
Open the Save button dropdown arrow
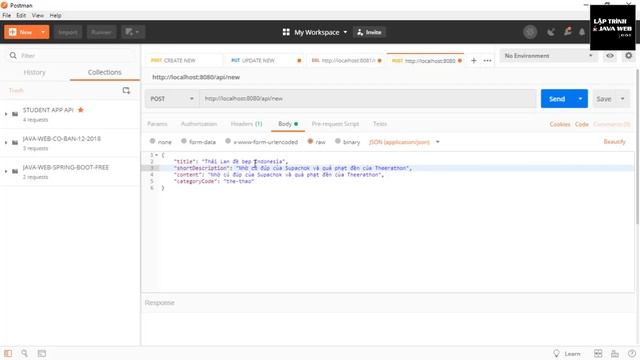pos(622,99)
